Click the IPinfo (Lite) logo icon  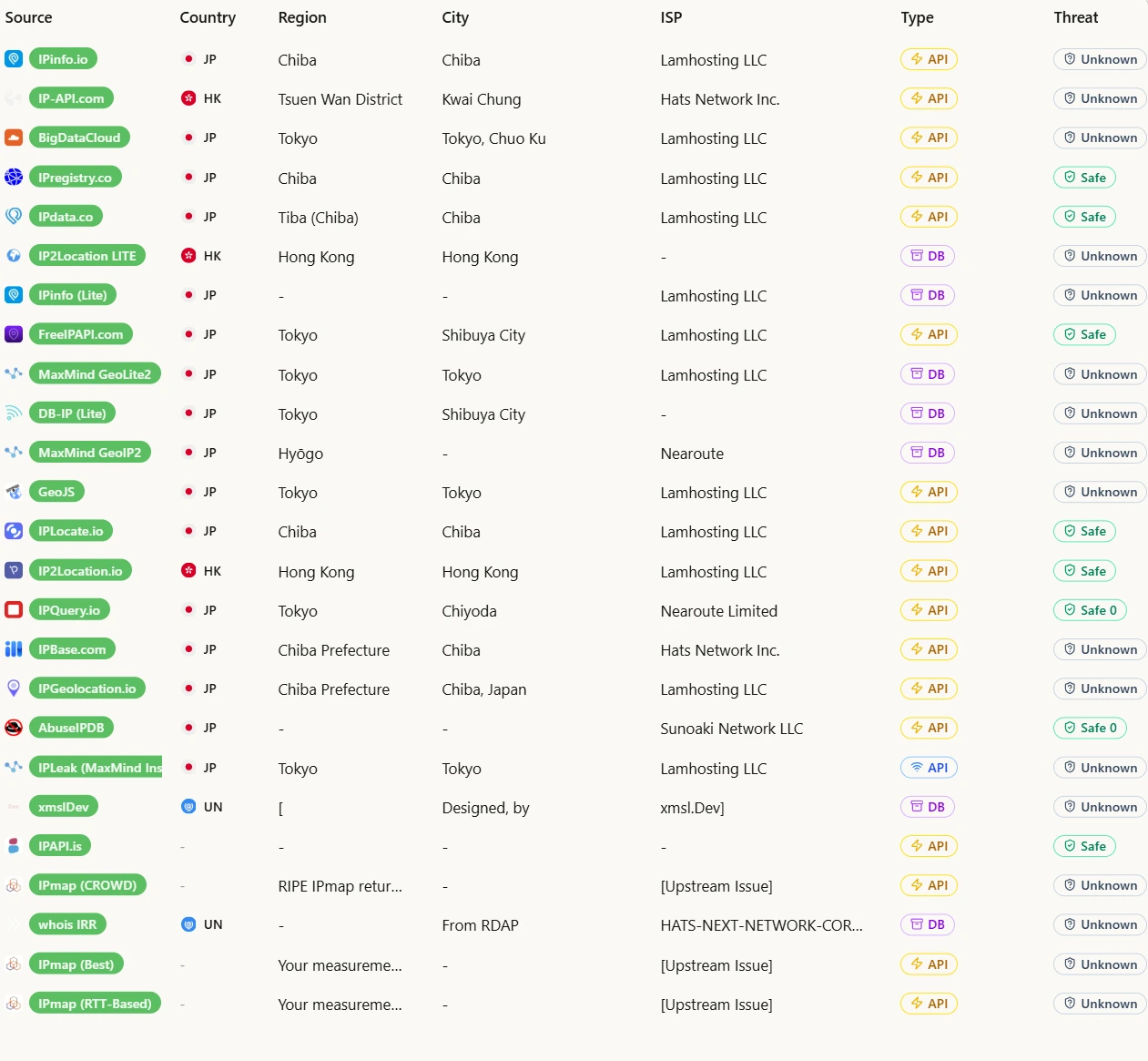[x=14, y=295]
